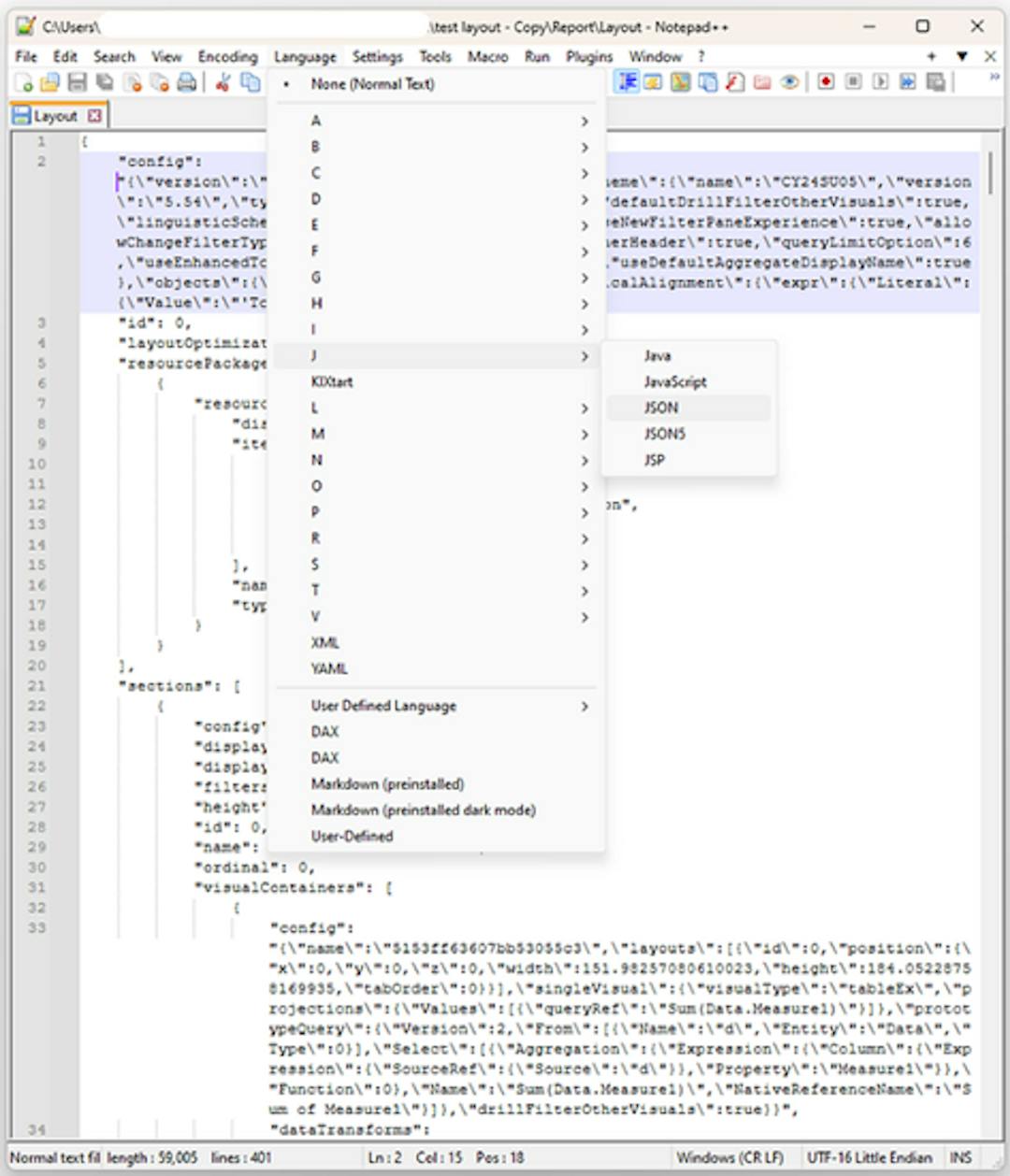Open the Search menu
The image size is (1010, 1176).
[114, 57]
